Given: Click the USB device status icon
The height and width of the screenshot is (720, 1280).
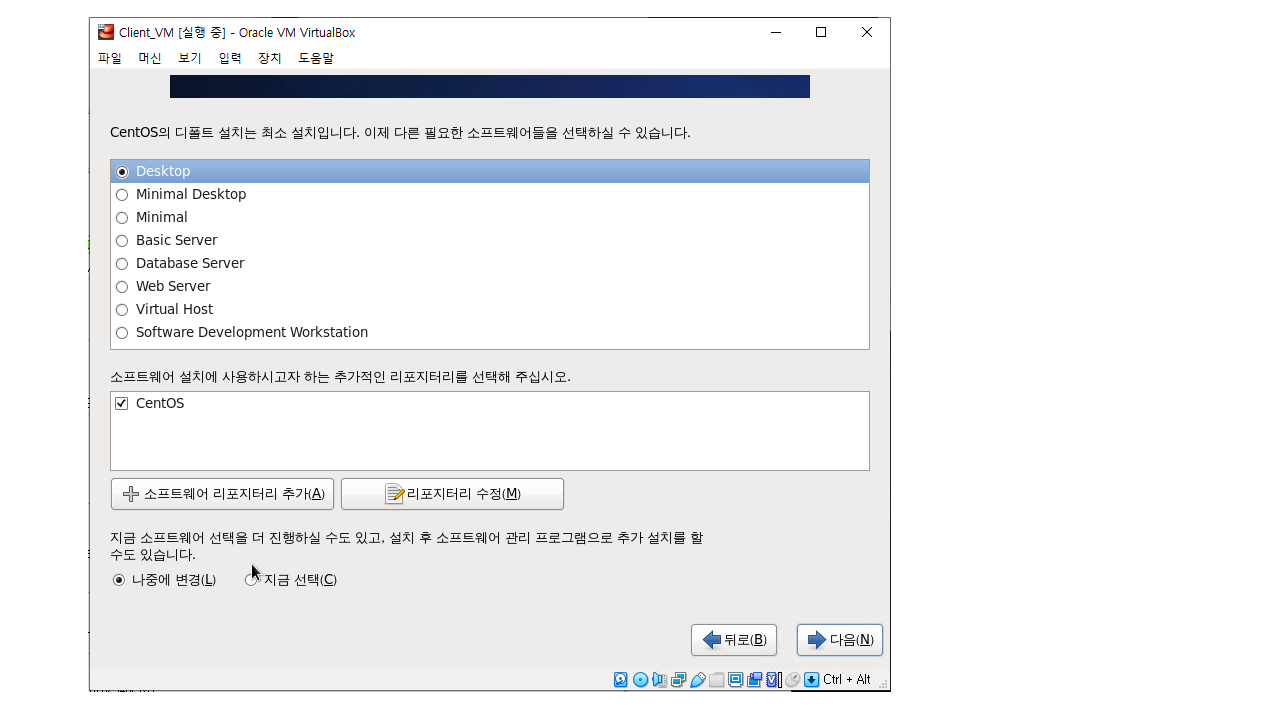Looking at the screenshot, I should coord(697,680).
